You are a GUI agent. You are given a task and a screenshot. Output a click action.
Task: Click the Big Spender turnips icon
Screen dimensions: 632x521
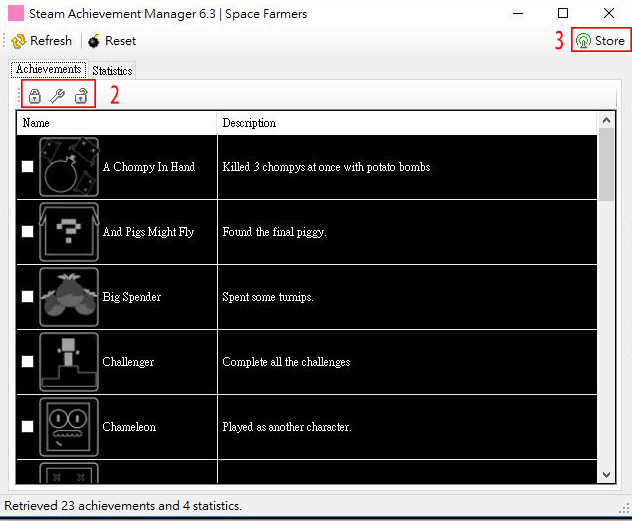pyautogui.click(x=69, y=297)
